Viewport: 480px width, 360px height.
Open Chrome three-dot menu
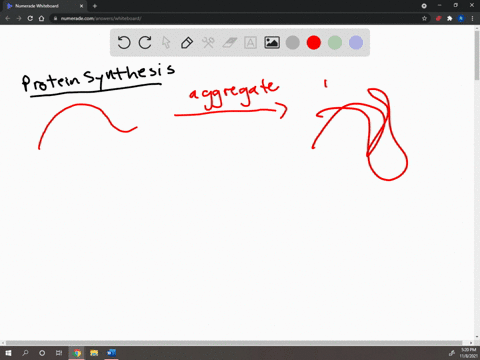[x=472, y=18]
